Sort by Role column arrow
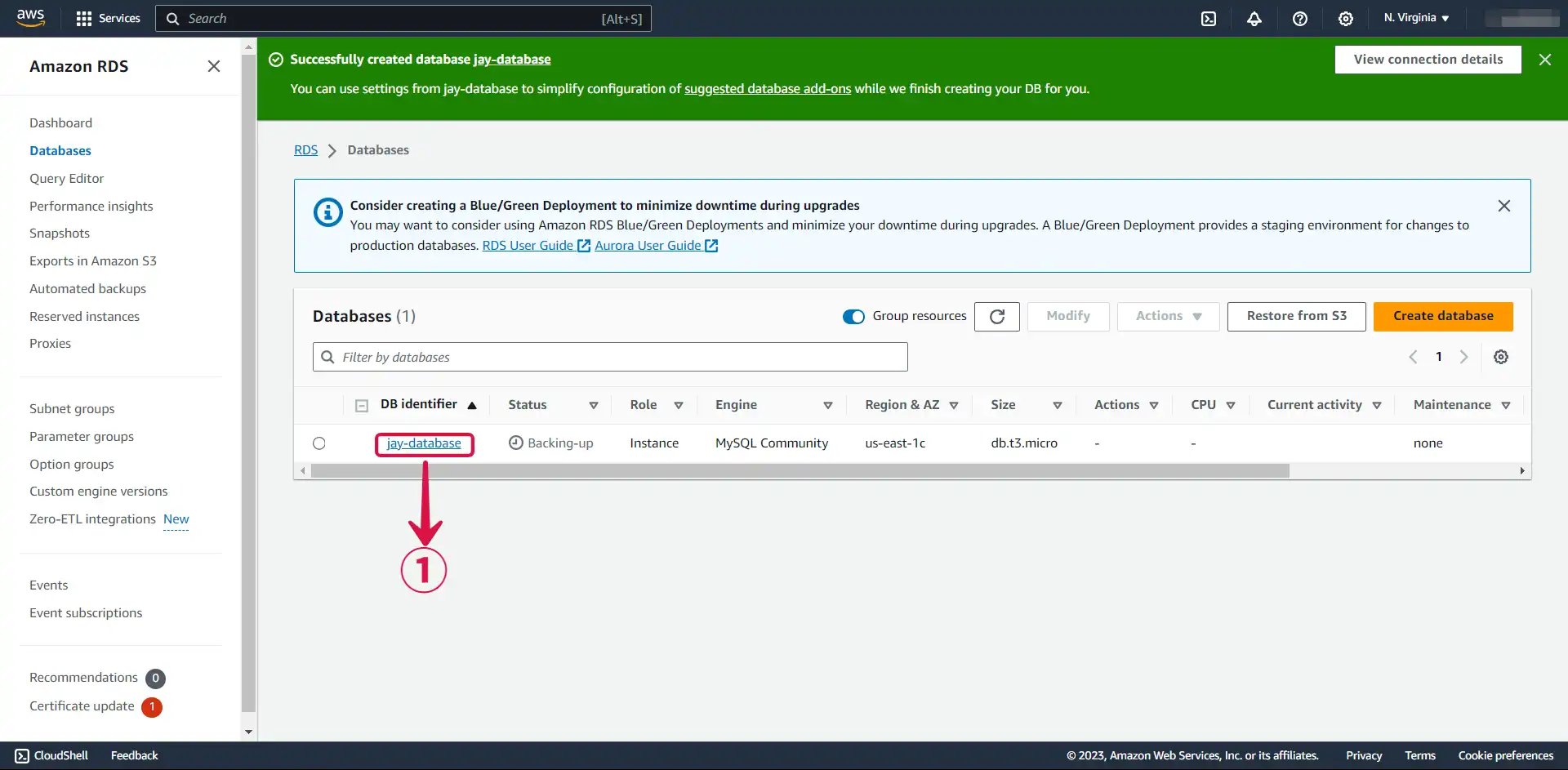The image size is (1568, 770). pos(679,406)
